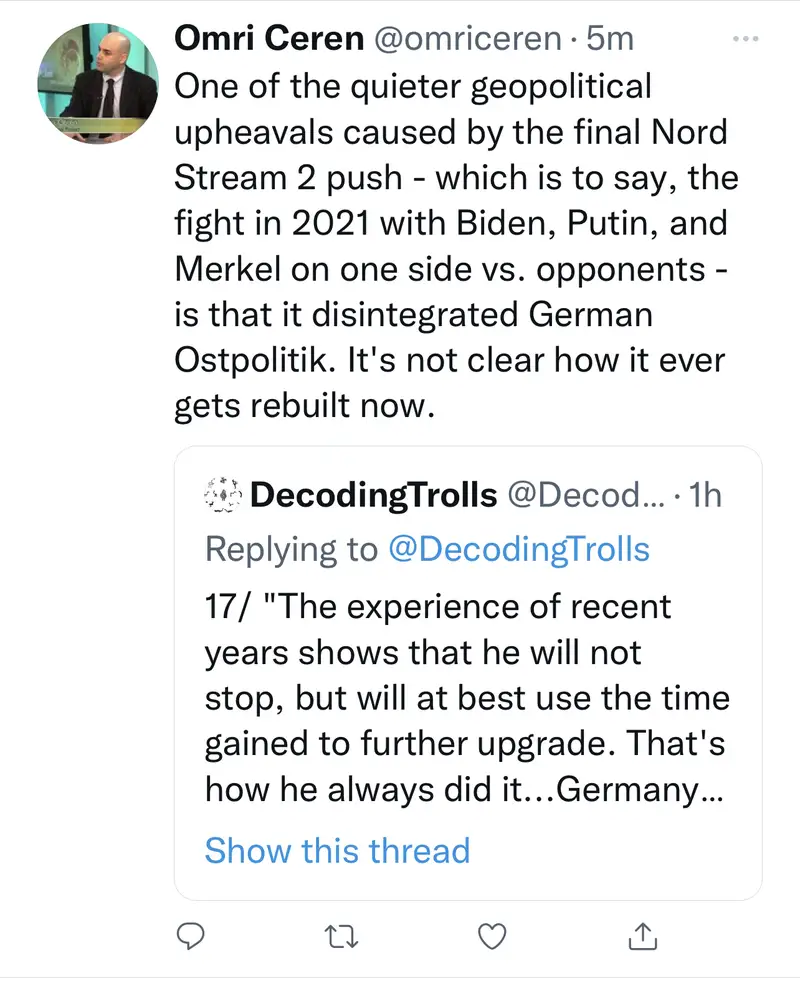The height and width of the screenshot is (981, 800).
Task: Open the 5m timestamp of tweet
Action: click(610, 38)
